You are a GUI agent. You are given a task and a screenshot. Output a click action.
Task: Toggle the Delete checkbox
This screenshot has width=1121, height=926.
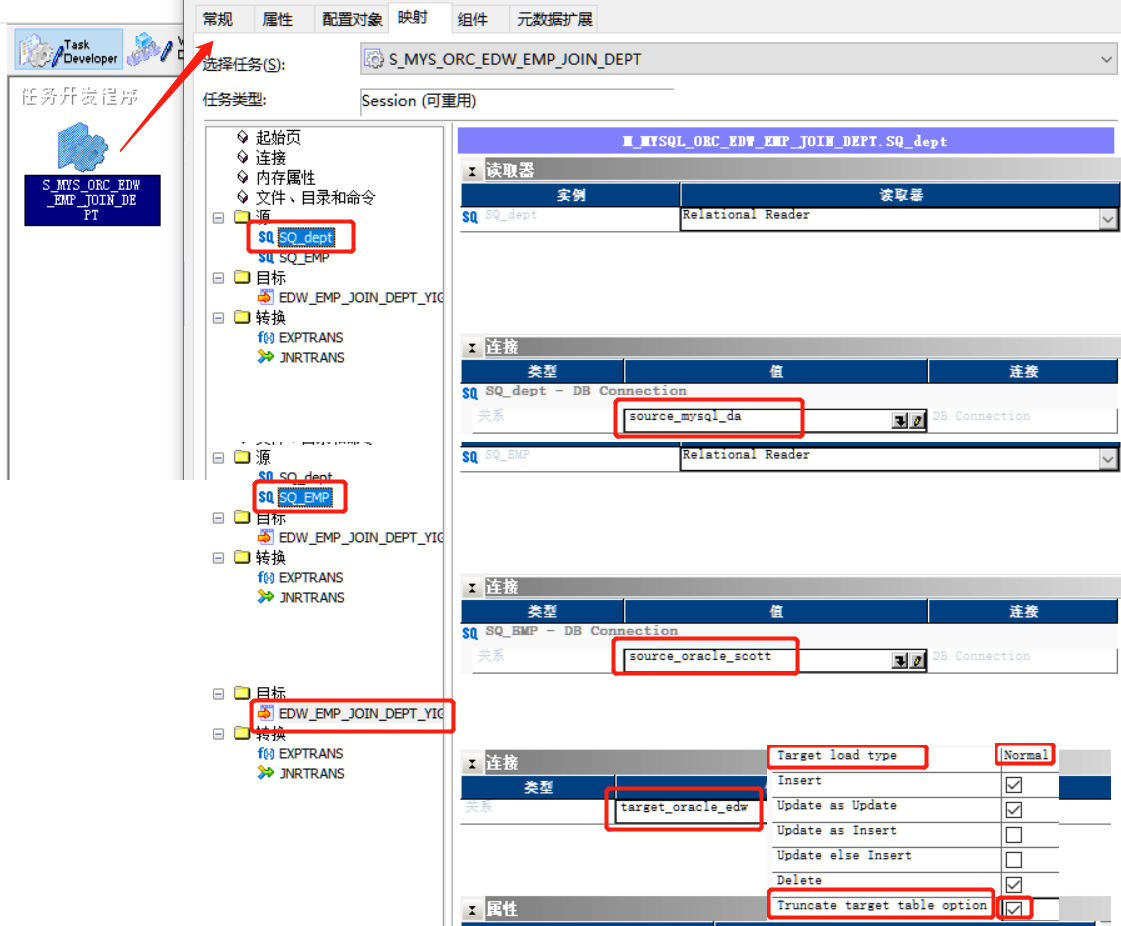pos(1013,885)
